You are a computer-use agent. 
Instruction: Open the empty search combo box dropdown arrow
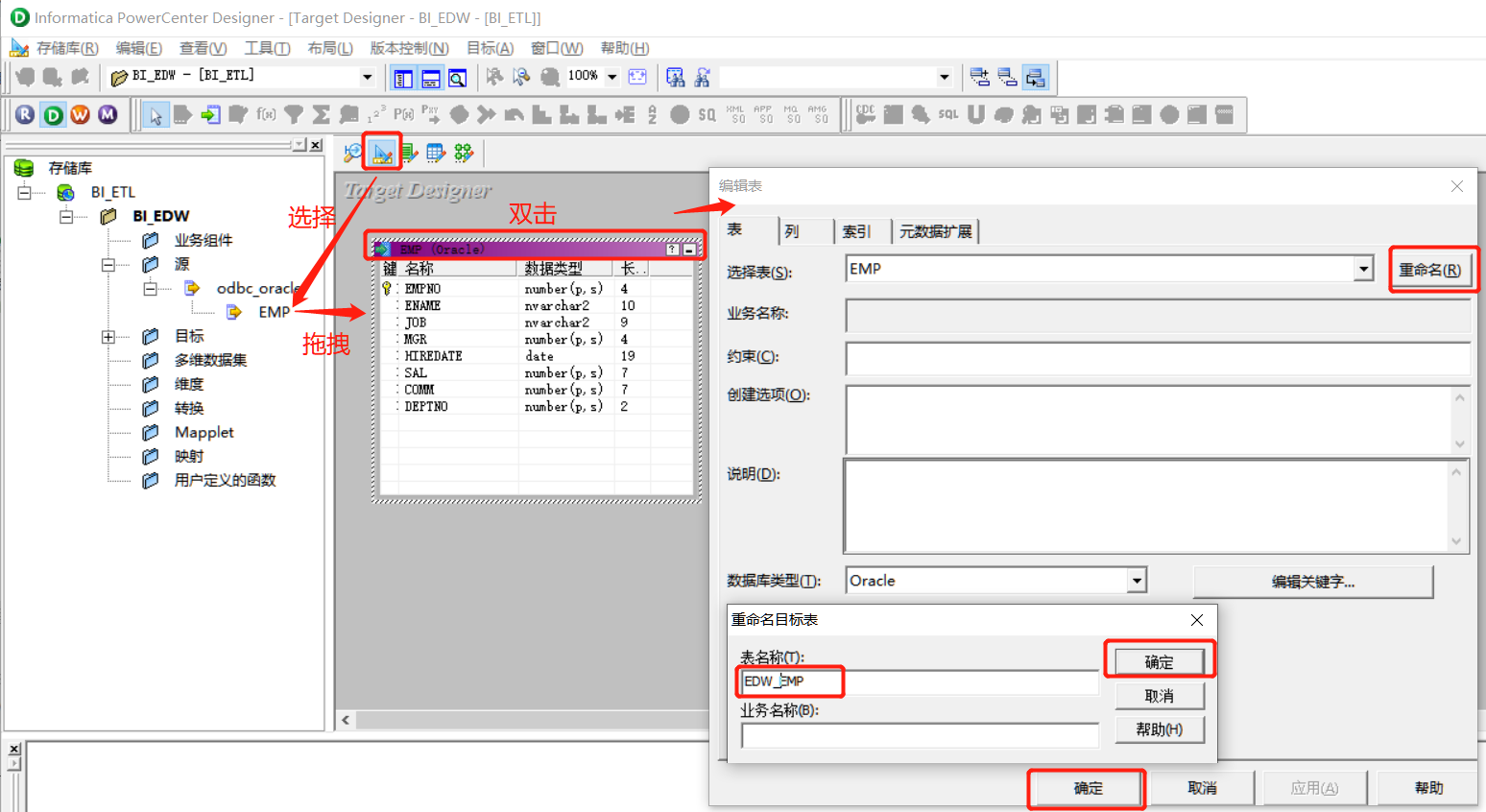[x=945, y=77]
